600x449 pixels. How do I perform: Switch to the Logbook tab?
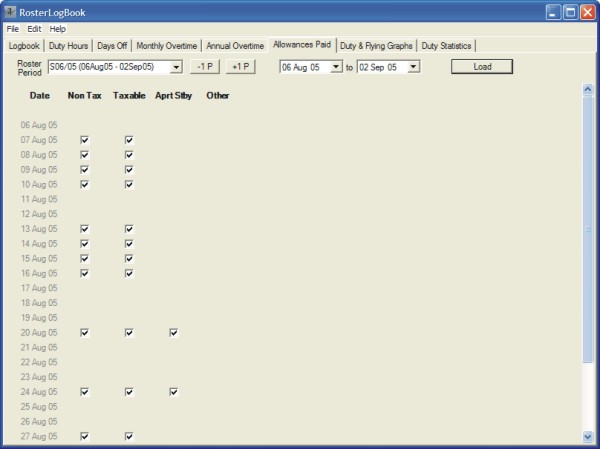click(x=24, y=46)
